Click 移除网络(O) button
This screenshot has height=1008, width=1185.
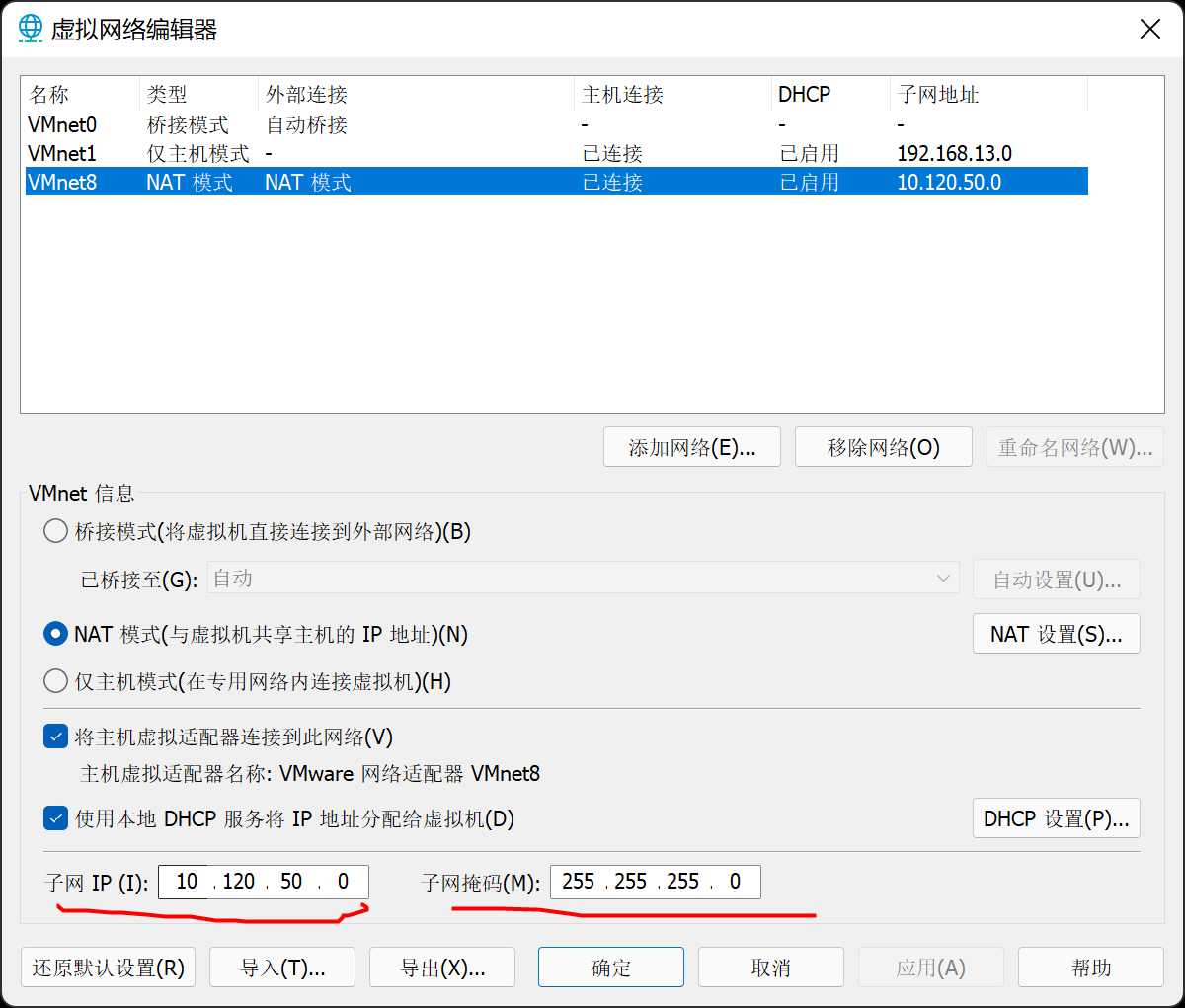(884, 447)
